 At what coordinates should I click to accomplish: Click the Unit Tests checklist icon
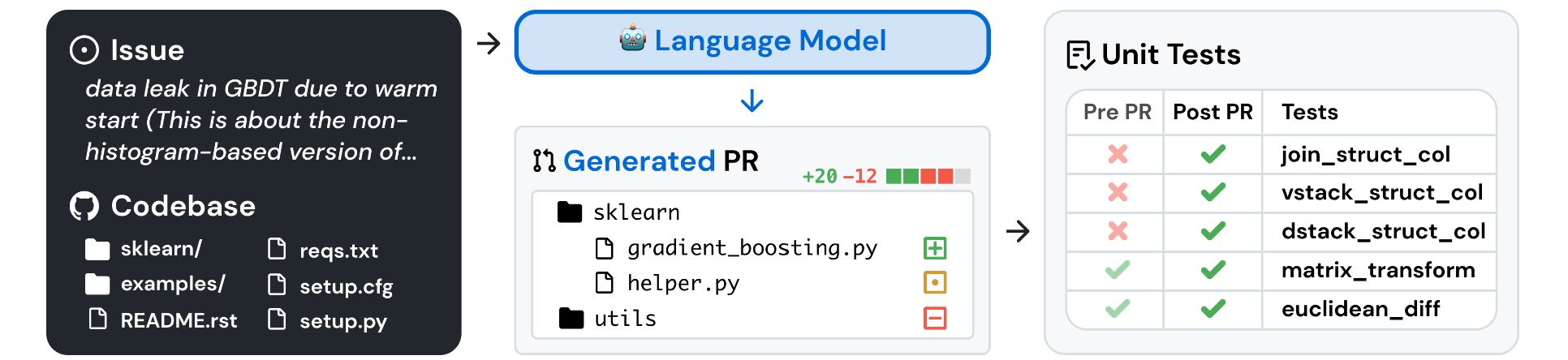[x=1080, y=55]
